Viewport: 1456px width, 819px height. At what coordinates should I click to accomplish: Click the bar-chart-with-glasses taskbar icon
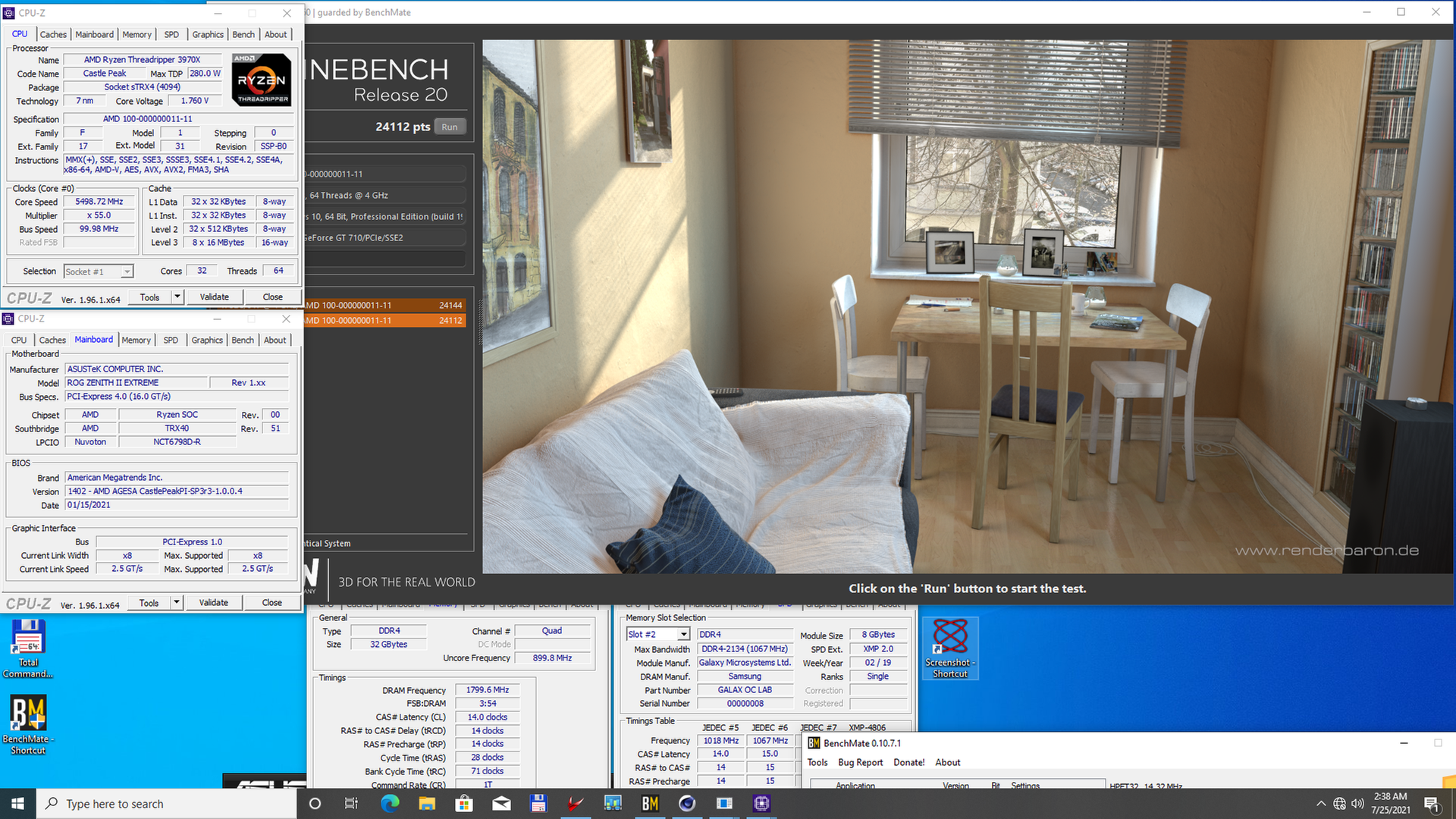coord(613,804)
